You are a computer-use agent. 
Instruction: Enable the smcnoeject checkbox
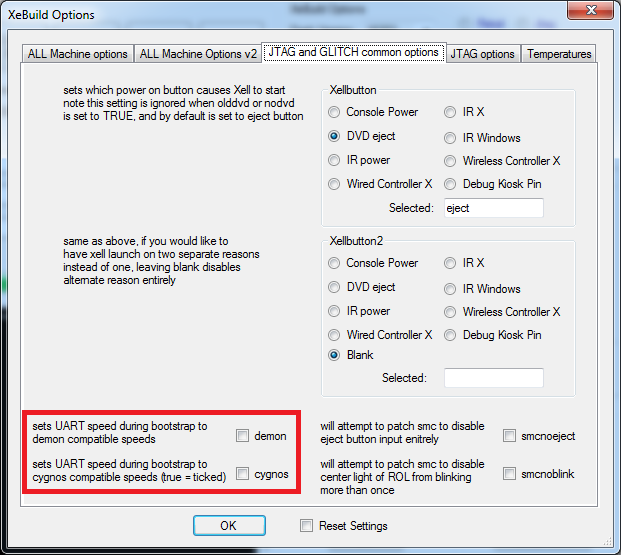coord(510,436)
